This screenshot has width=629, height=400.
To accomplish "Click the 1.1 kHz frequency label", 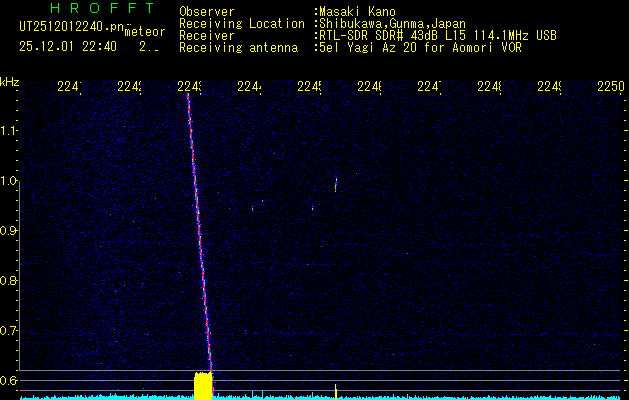I will (x=8, y=131).
